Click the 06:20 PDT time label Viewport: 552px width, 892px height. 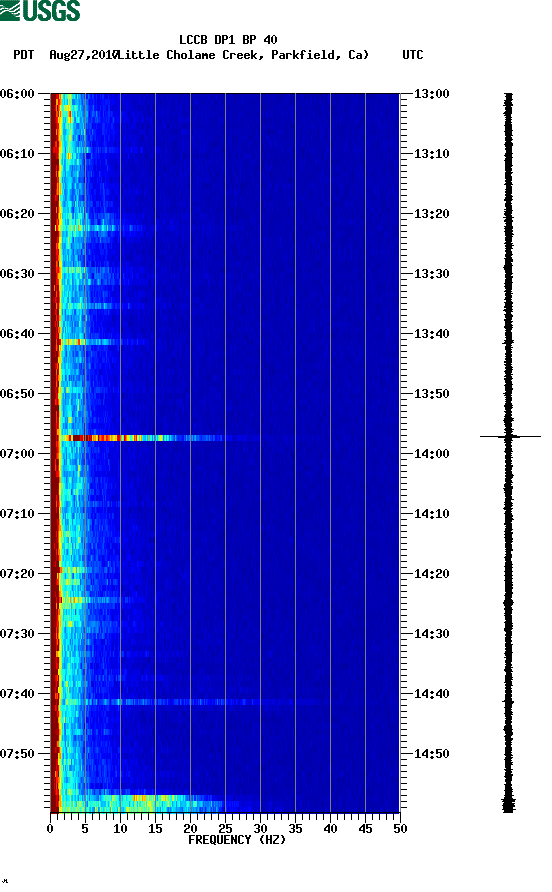coord(17,213)
